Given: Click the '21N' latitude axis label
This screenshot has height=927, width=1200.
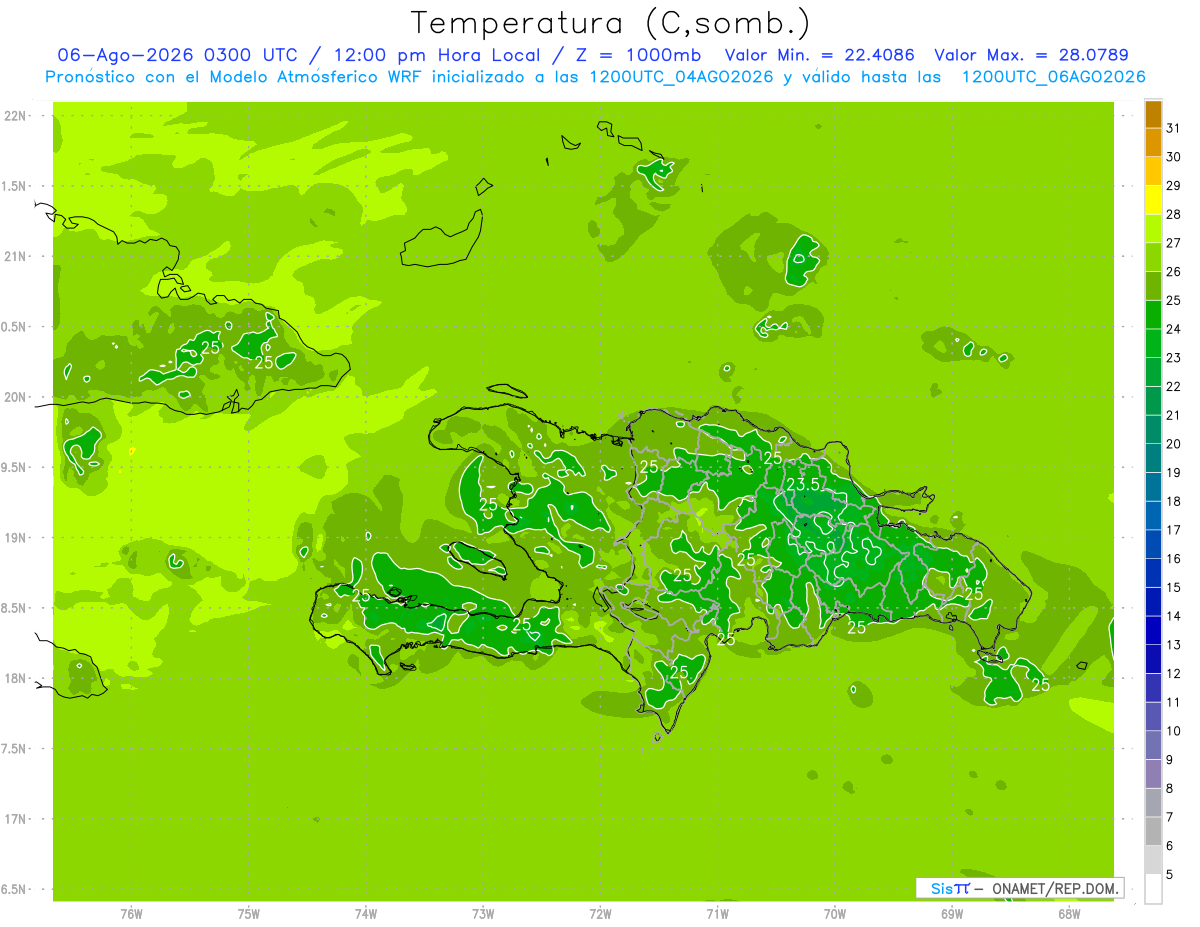Looking at the screenshot, I should pos(15,256).
